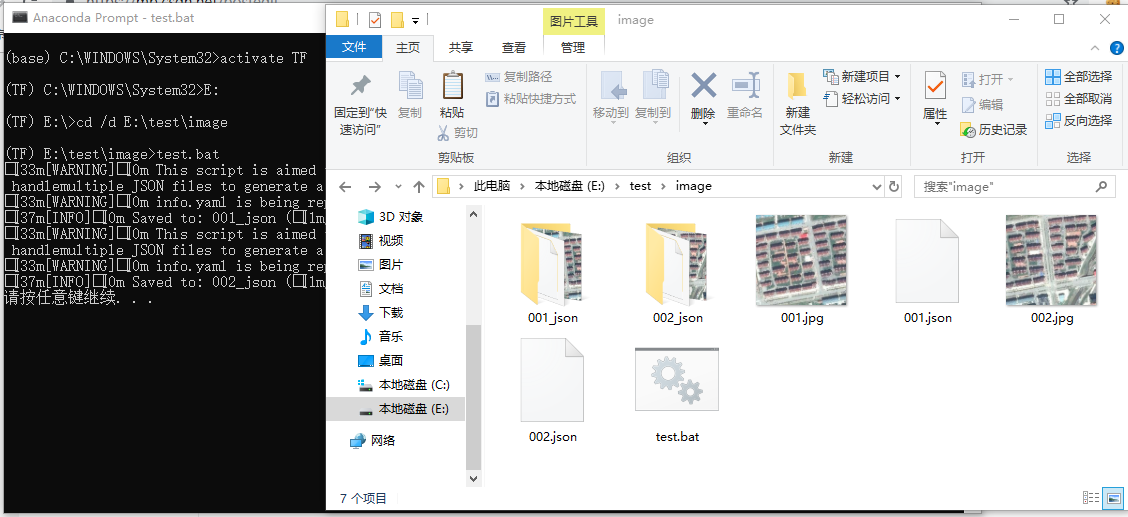Switch to details view in status bar
Screen dimensions: 1128x517
pyautogui.click(x=1091, y=498)
